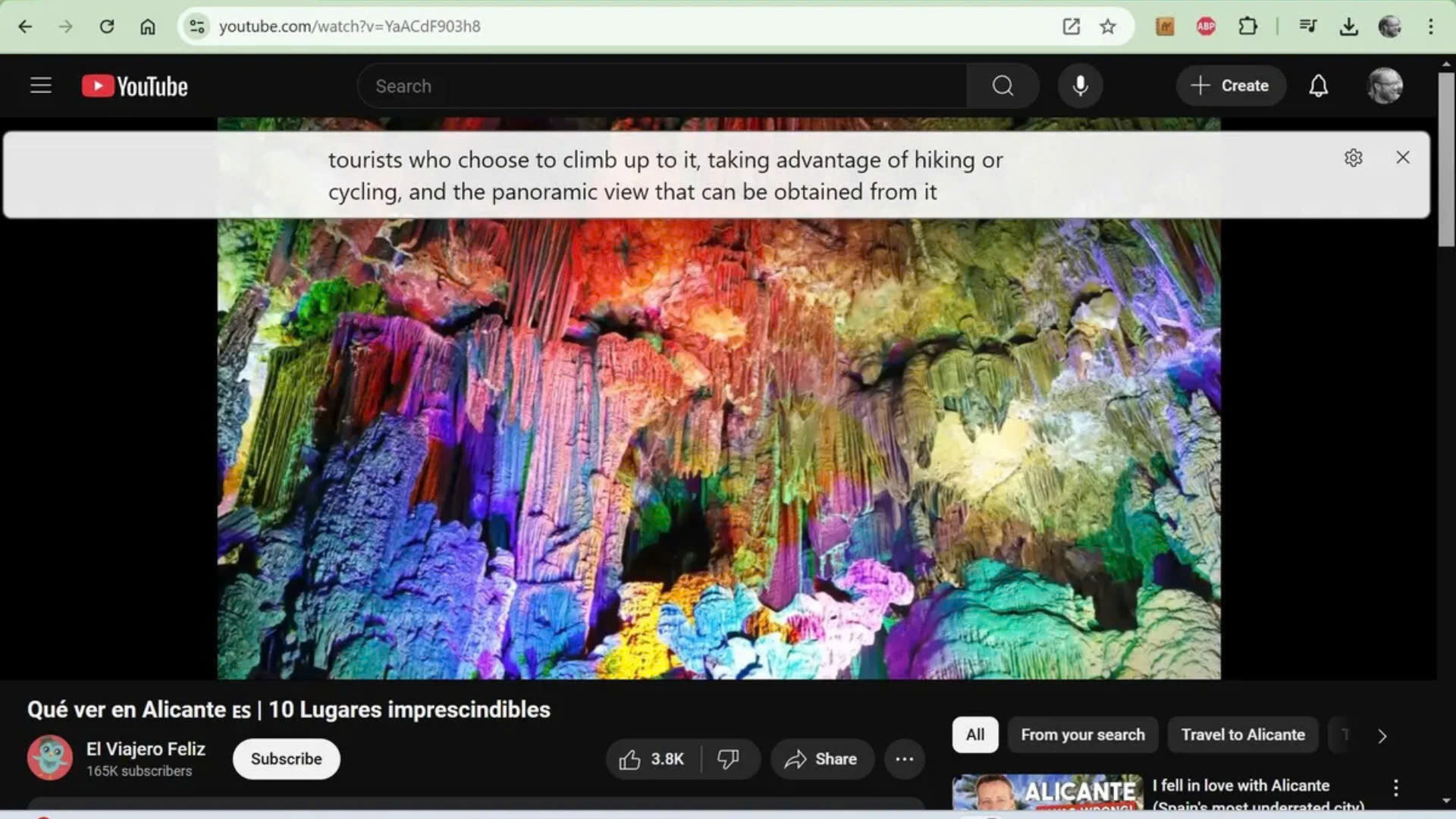The image size is (1456, 819).
Task: Start voice search with microphone icon
Action: click(1080, 86)
